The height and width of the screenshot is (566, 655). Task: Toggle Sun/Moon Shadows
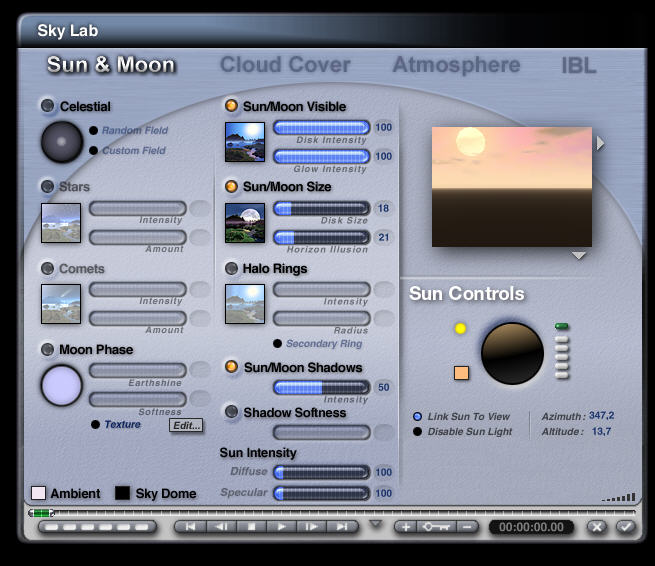(x=231, y=367)
